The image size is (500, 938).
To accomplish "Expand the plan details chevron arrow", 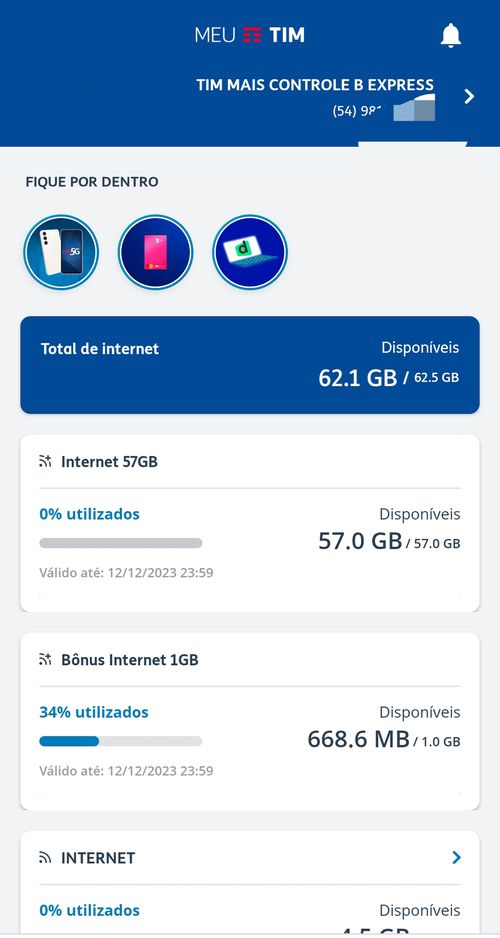I will coord(469,96).
